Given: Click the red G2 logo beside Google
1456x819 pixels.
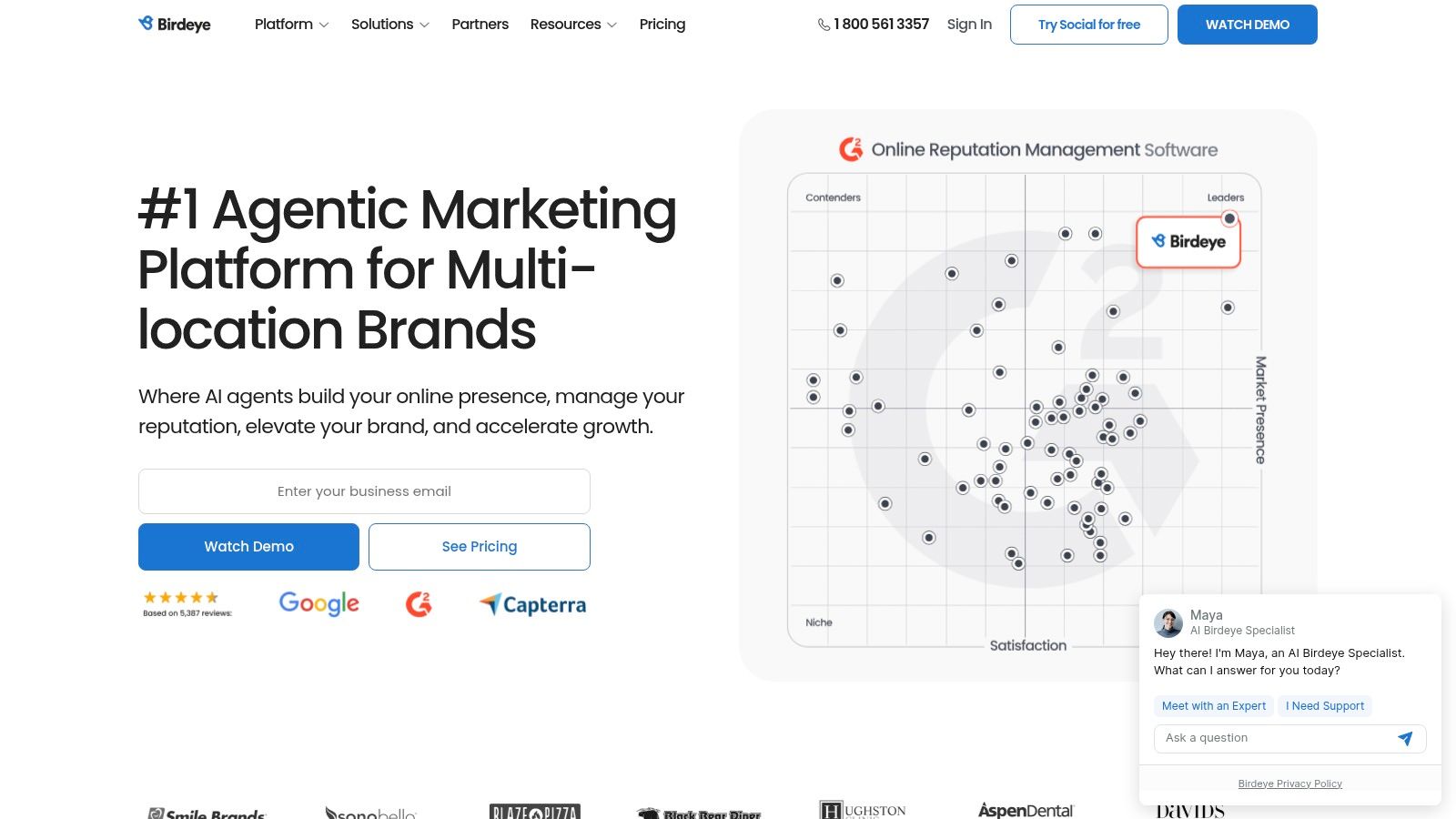Looking at the screenshot, I should [x=419, y=603].
